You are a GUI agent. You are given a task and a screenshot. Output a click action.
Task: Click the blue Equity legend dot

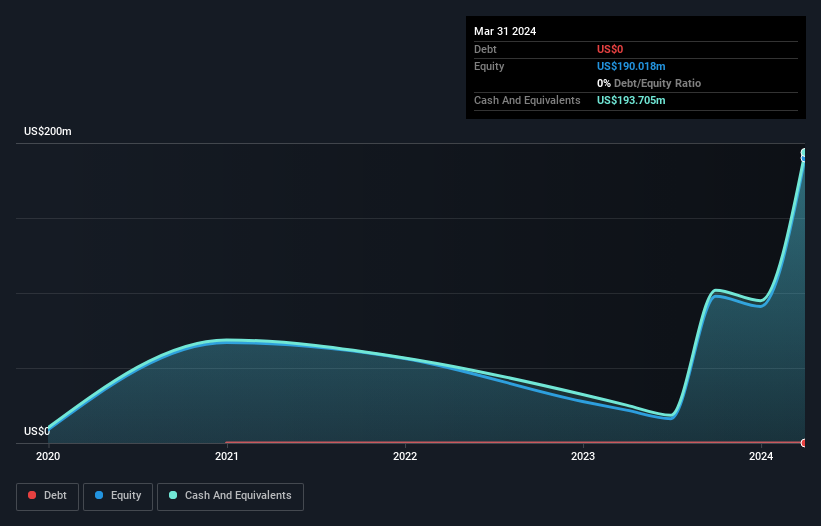(99, 495)
